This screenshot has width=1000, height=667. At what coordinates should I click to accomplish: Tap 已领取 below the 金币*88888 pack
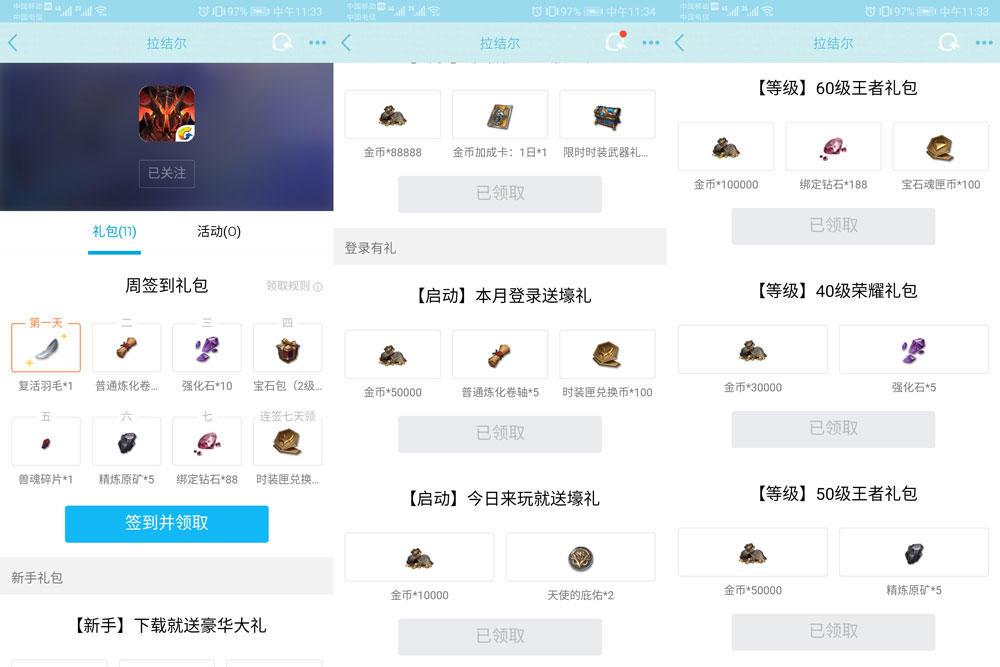(500, 194)
